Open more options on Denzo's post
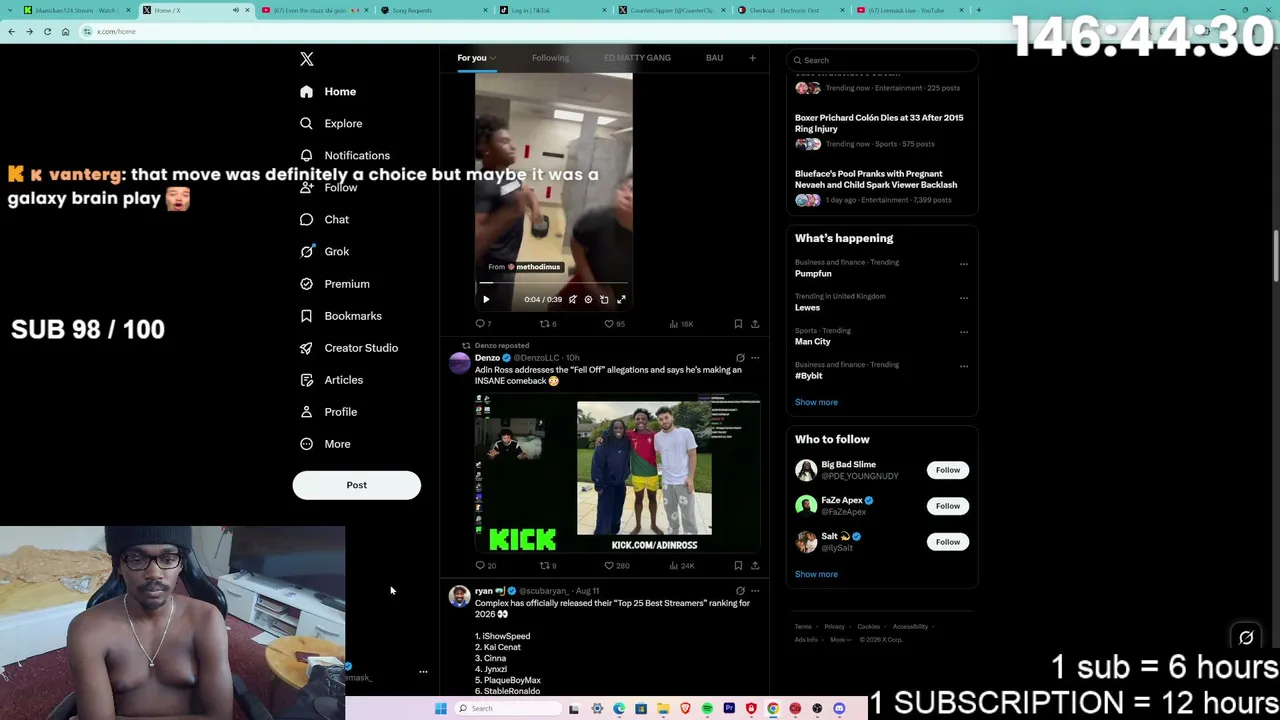 click(755, 358)
